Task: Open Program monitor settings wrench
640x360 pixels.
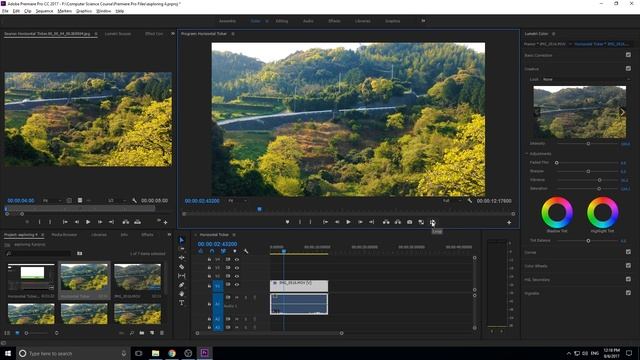Action: point(470,201)
